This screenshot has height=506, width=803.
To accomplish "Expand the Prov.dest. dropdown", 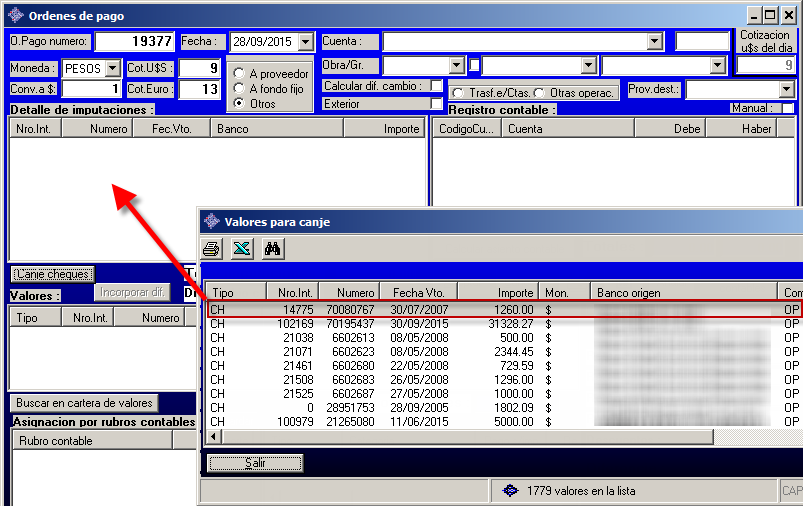I will 785,90.
